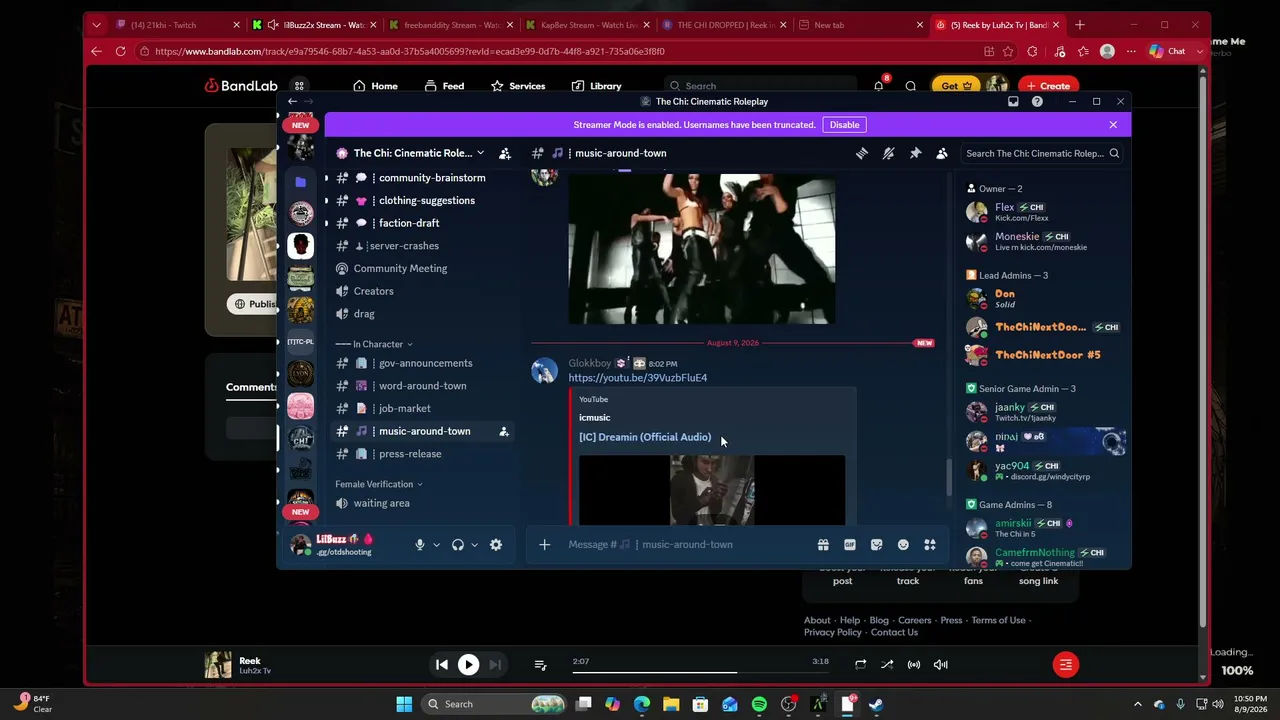Open the sticker picker

(x=877, y=545)
